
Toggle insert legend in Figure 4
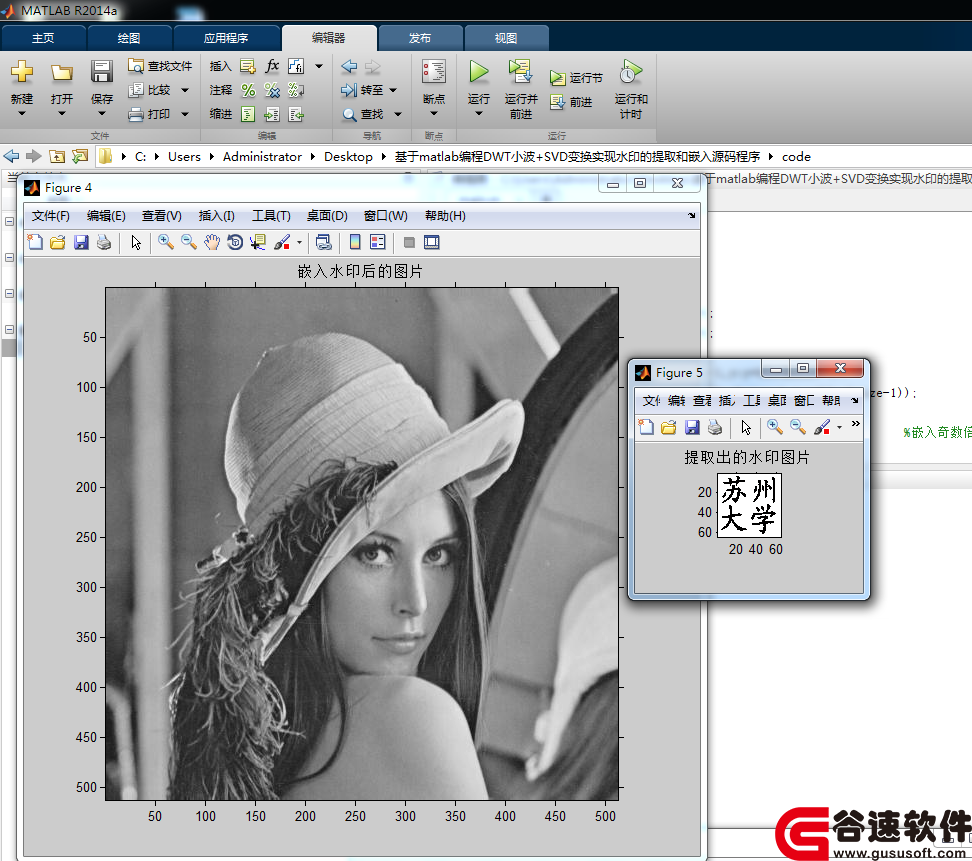pos(378,242)
